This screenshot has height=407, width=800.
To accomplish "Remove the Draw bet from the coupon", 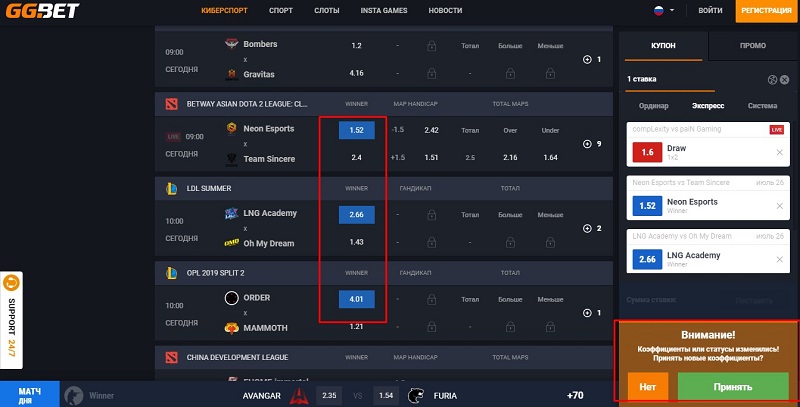I will (780, 152).
